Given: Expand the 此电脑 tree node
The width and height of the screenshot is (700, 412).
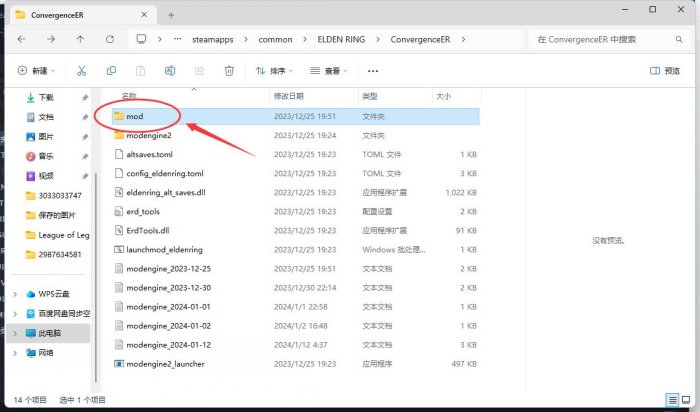Looking at the screenshot, I should click(x=15, y=333).
